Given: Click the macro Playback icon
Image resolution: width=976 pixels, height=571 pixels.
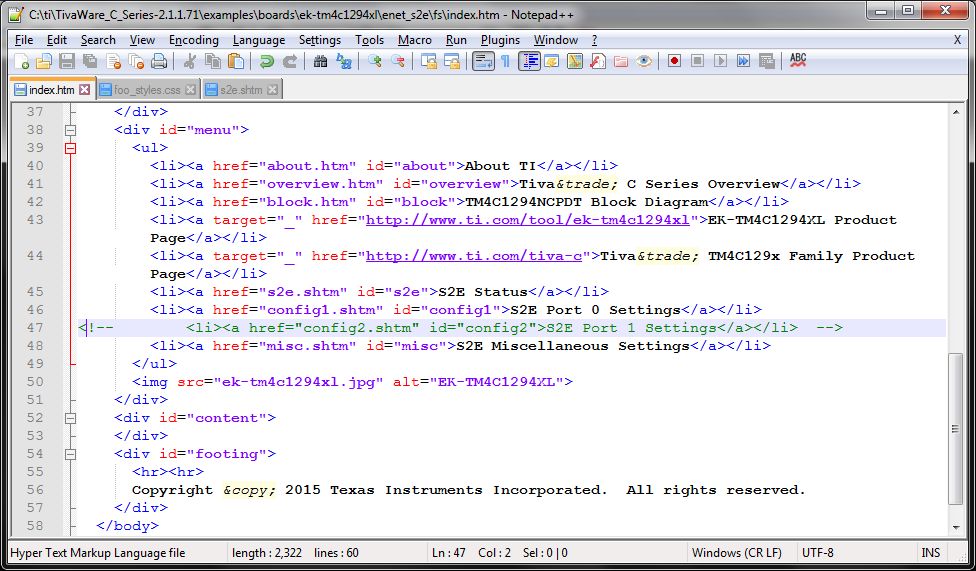Looking at the screenshot, I should [720, 61].
